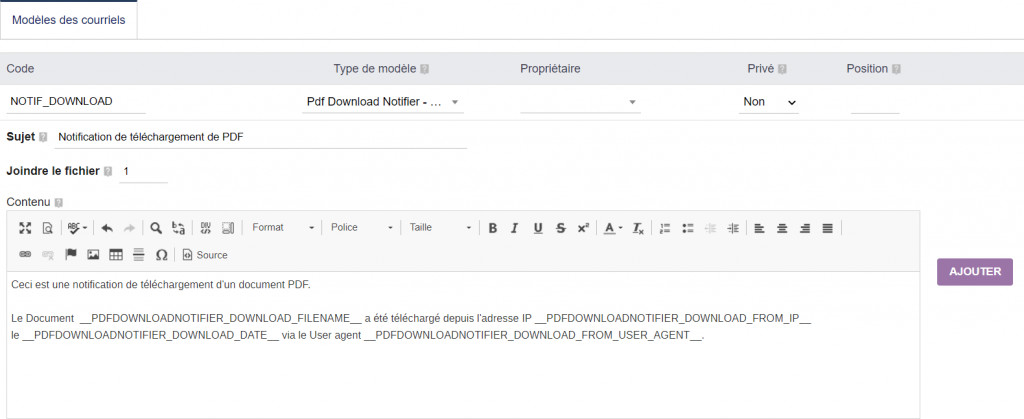Click the Position input field
Viewport: 1024px width, 419px height.
tap(875, 102)
